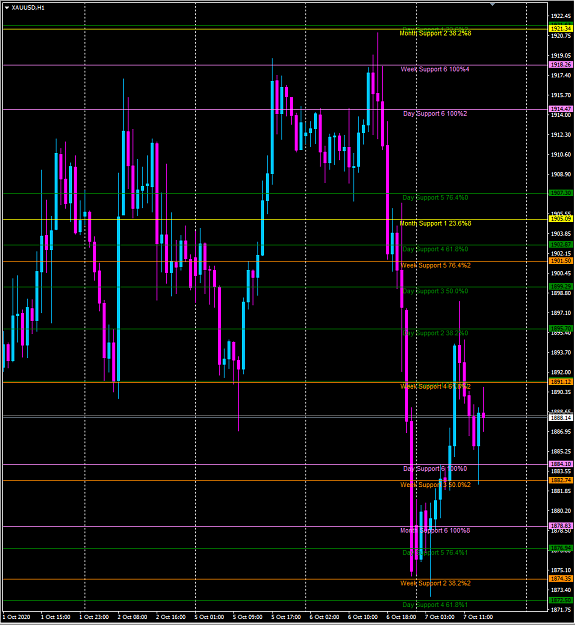Click the orange 1874.35 price tag
The height and width of the screenshot is (625, 575).
561,579
